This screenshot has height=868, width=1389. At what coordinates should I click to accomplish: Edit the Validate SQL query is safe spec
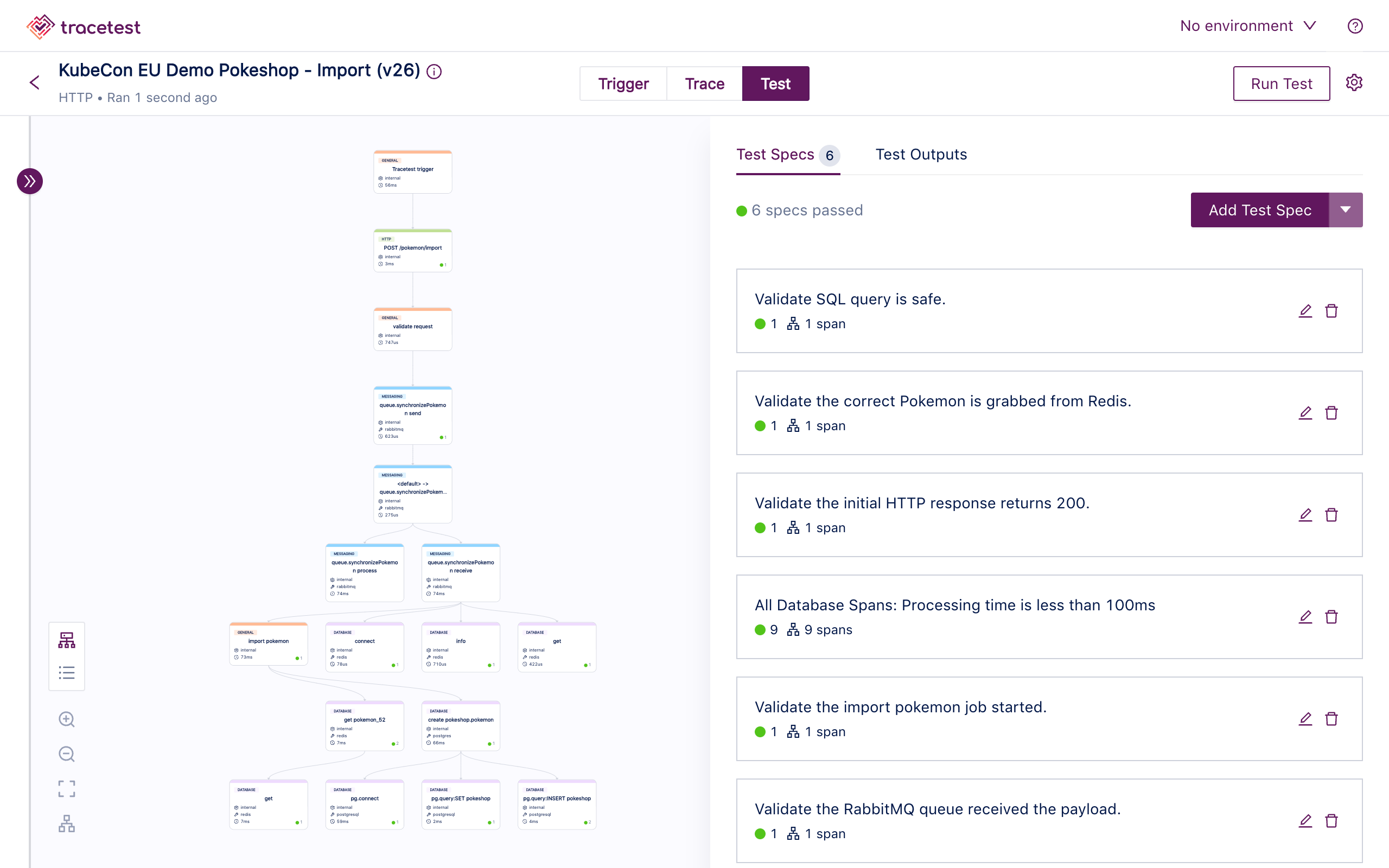point(1305,311)
